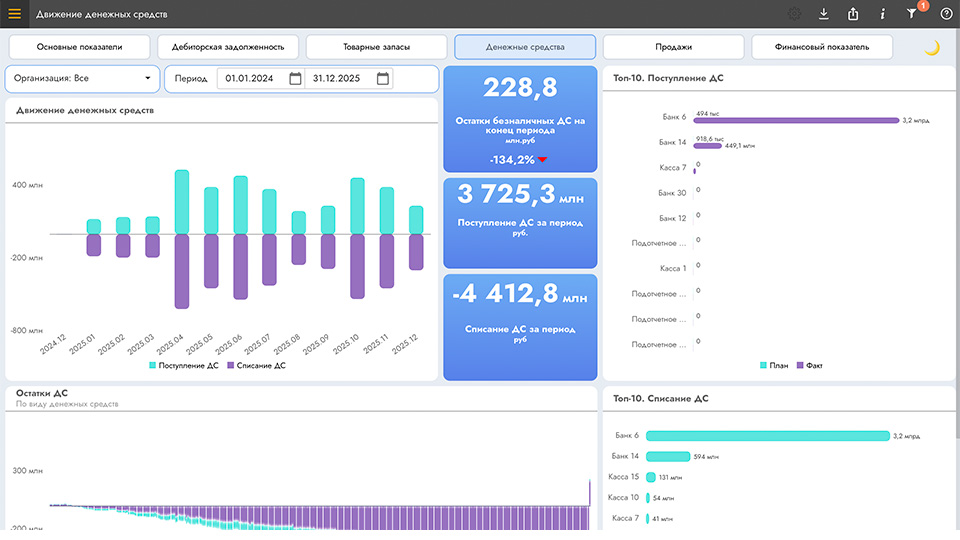Open the info icon
Screen dimensions: 960x540
(882, 13)
